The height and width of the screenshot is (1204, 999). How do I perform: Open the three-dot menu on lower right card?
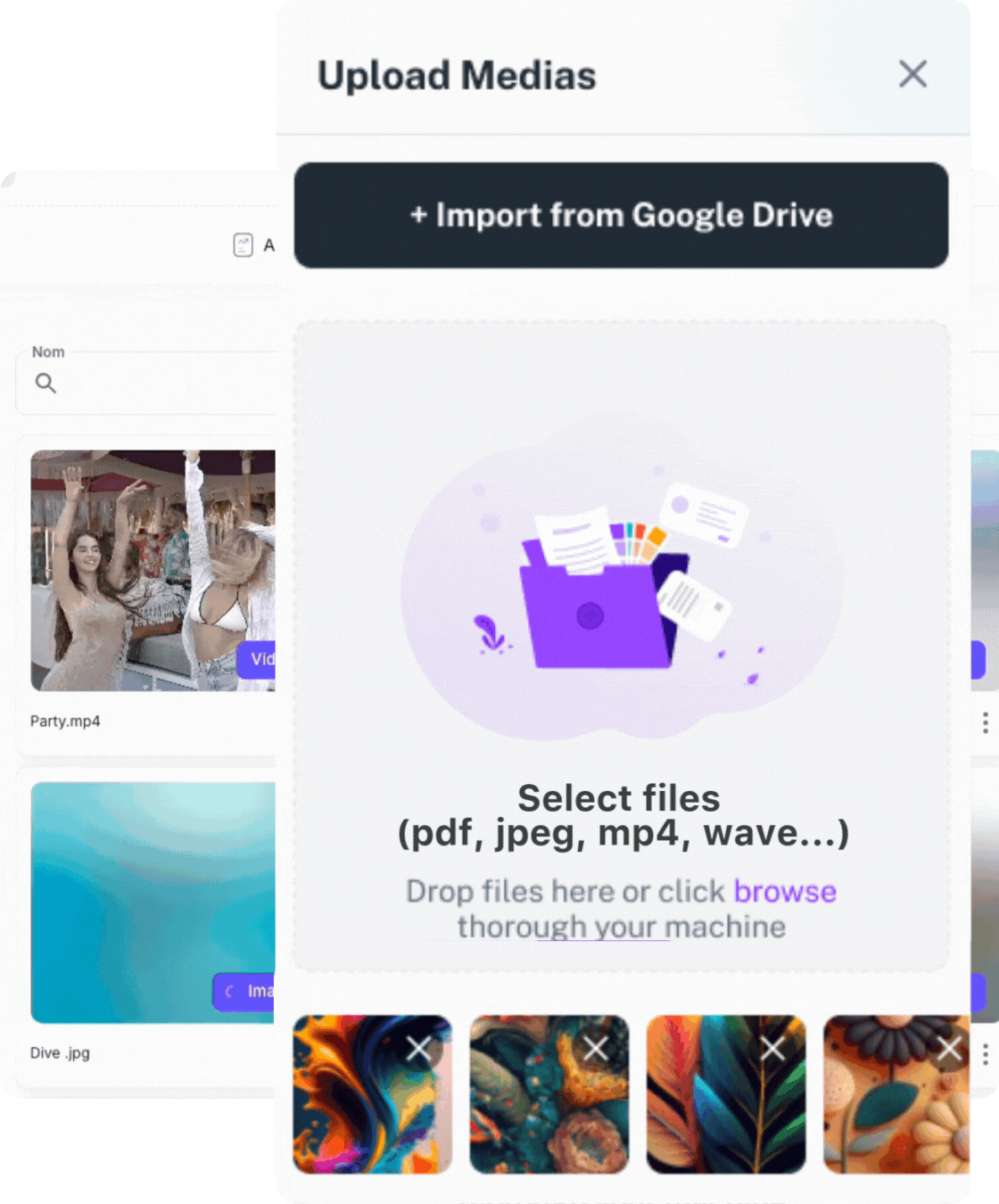click(x=985, y=1054)
